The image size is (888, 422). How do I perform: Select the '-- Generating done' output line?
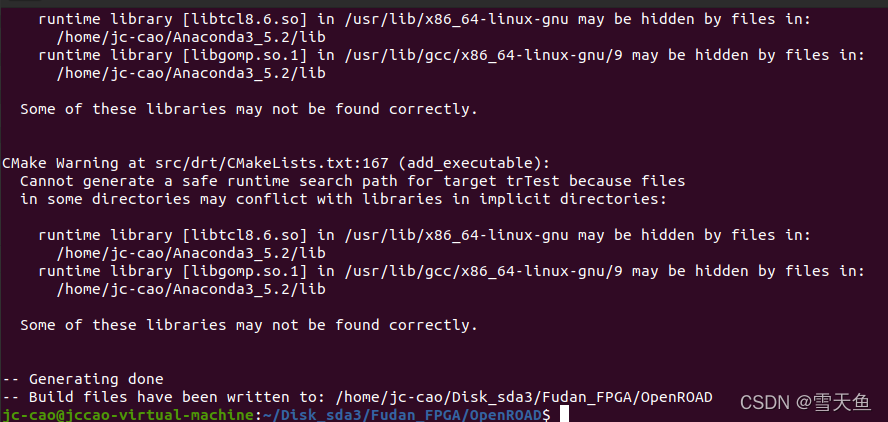[x=83, y=379]
